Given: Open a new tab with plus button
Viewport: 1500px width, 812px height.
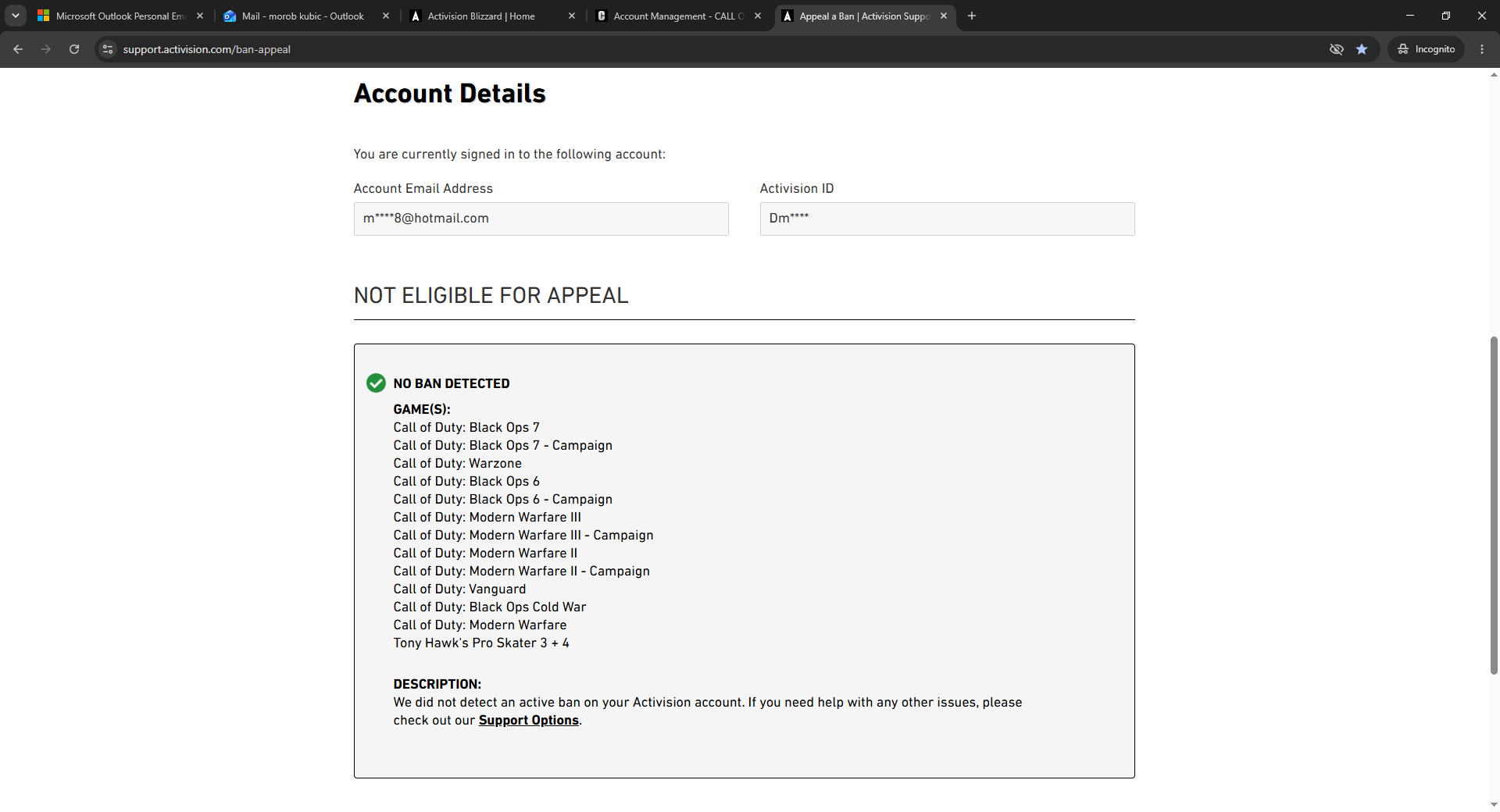Looking at the screenshot, I should [x=972, y=16].
